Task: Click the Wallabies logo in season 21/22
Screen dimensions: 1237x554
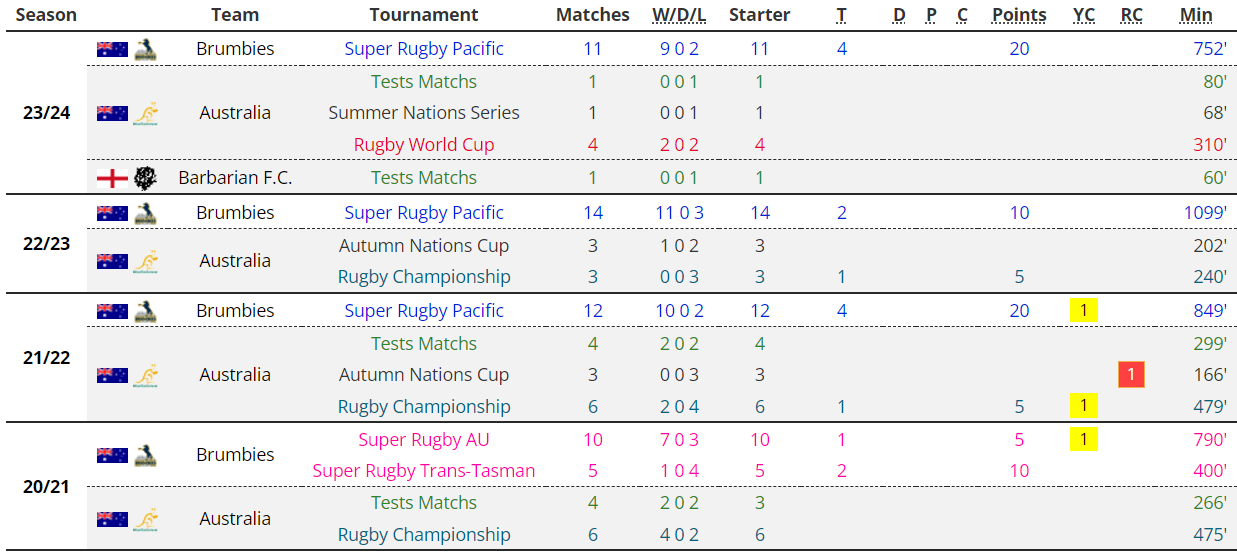Action: point(146,375)
